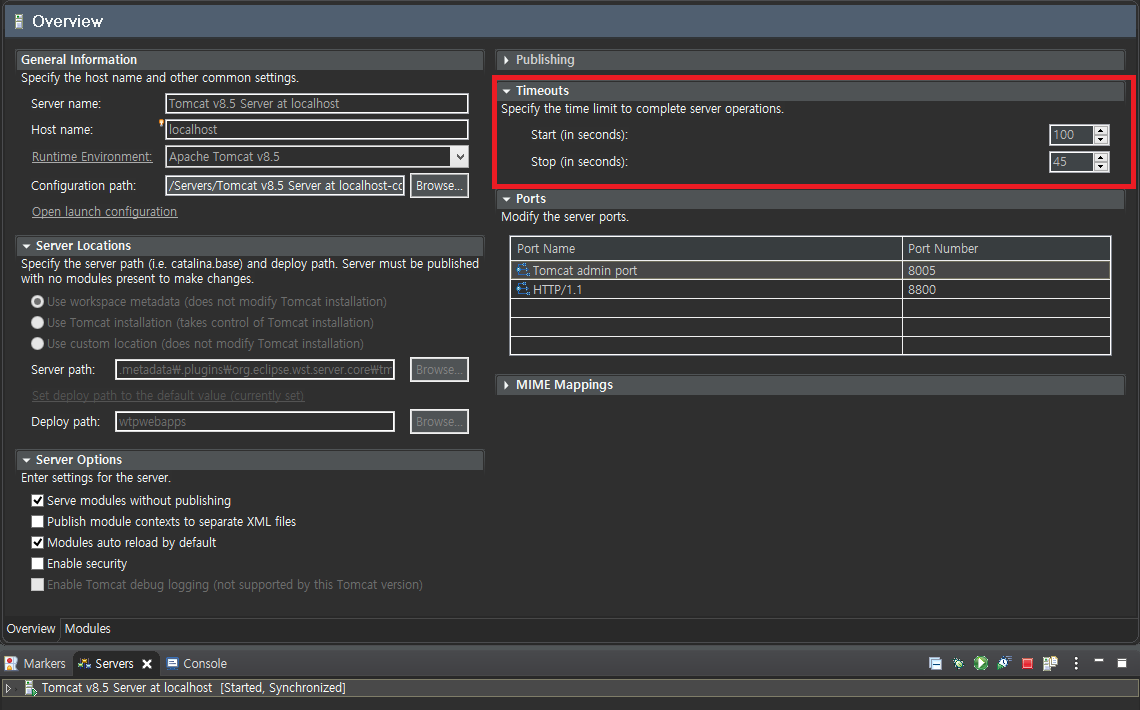This screenshot has width=1140, height=710.
Task: Click the Server path text field
Action: [x=254, y=370]
